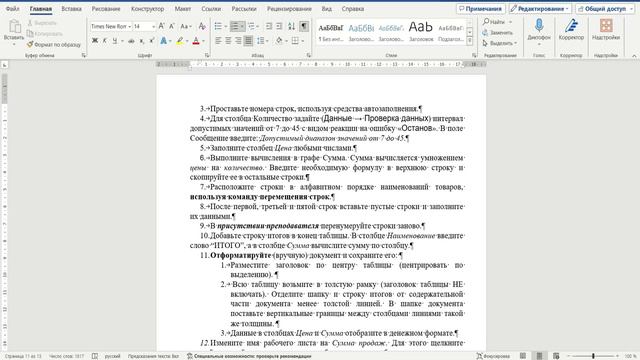Toggle justified text alignment
The height and width of the screenshot is (360, 640).
[x=248, y=40]
